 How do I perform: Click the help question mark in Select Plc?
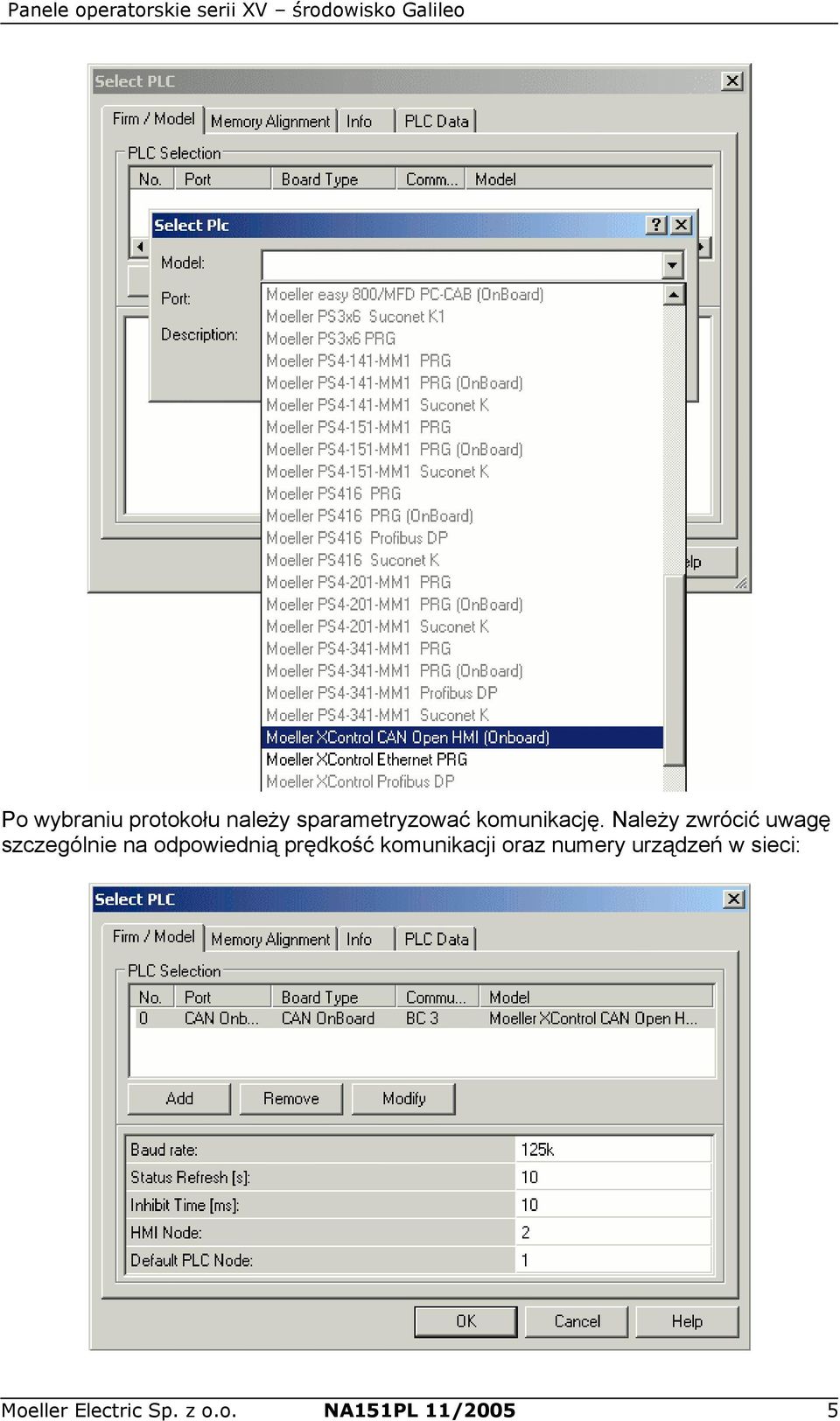click(655, 225)
